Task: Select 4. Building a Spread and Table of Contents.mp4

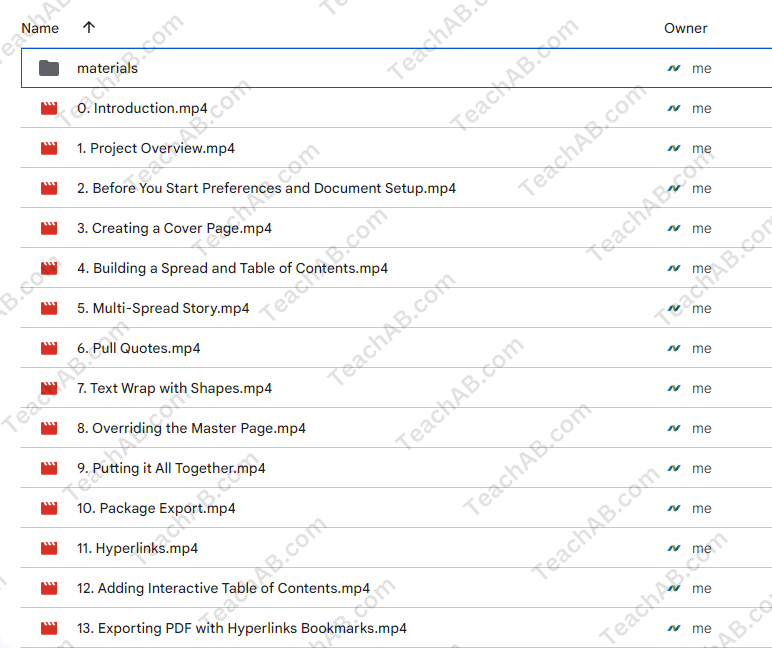Action: point(232,268)
